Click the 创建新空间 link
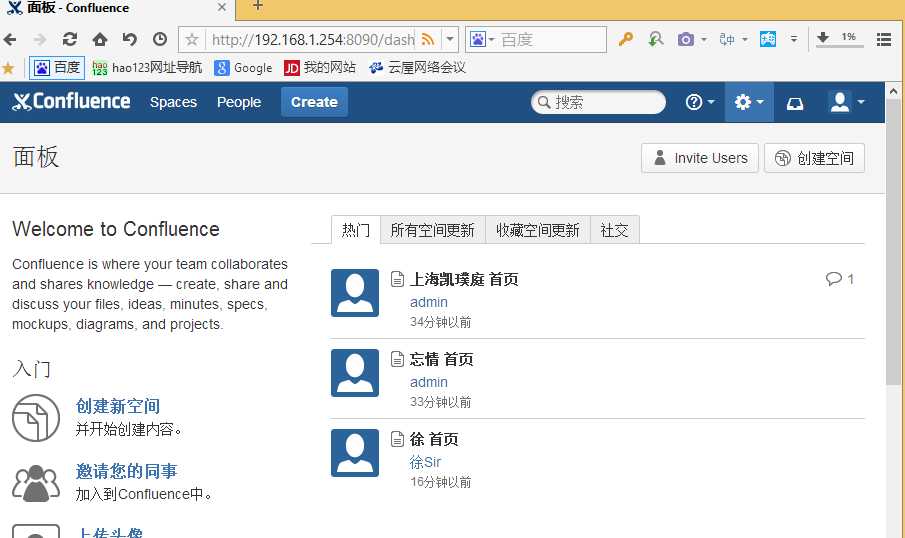 [118, 406]
